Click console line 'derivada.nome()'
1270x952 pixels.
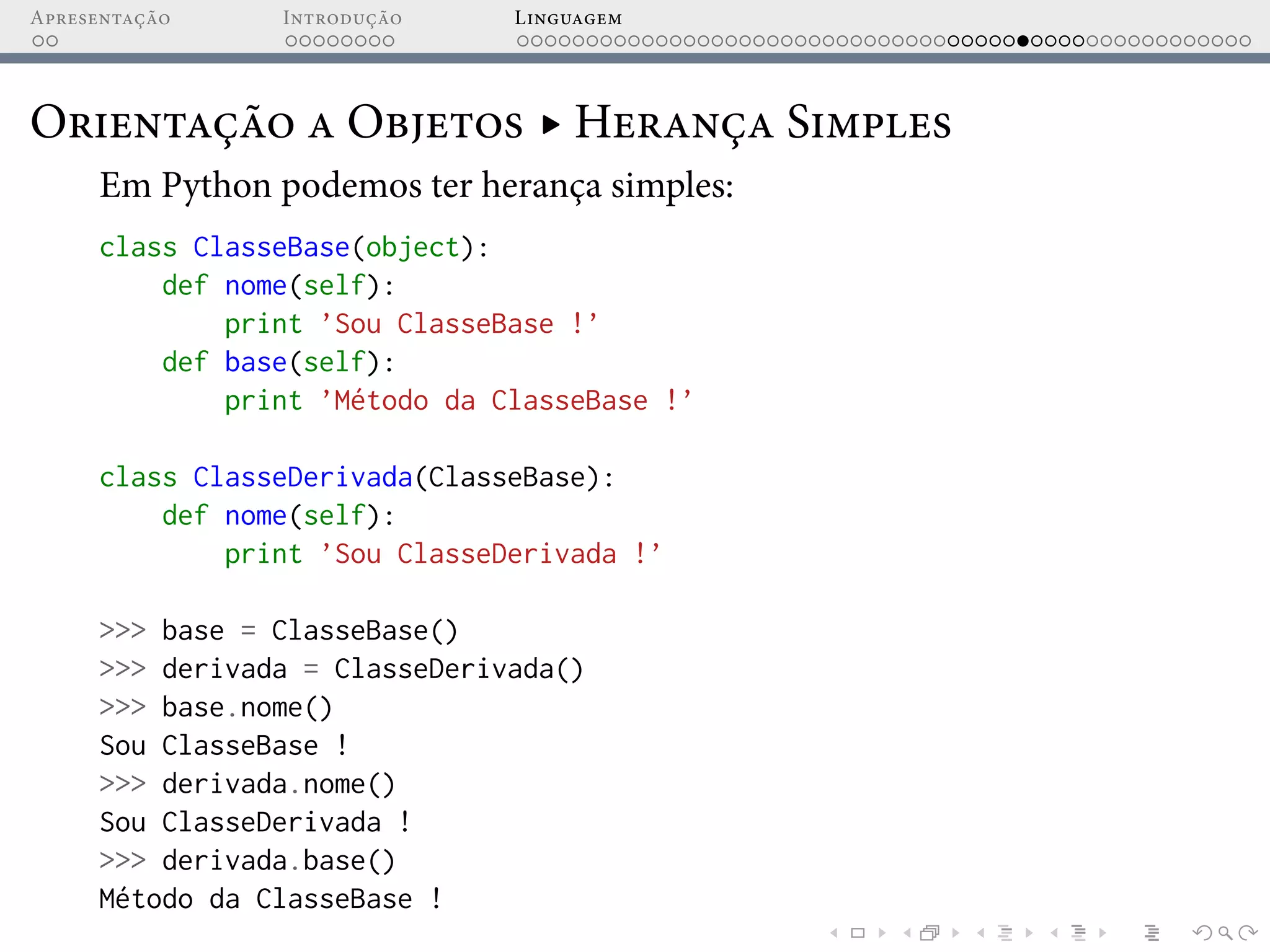click(x=247, y=785)
